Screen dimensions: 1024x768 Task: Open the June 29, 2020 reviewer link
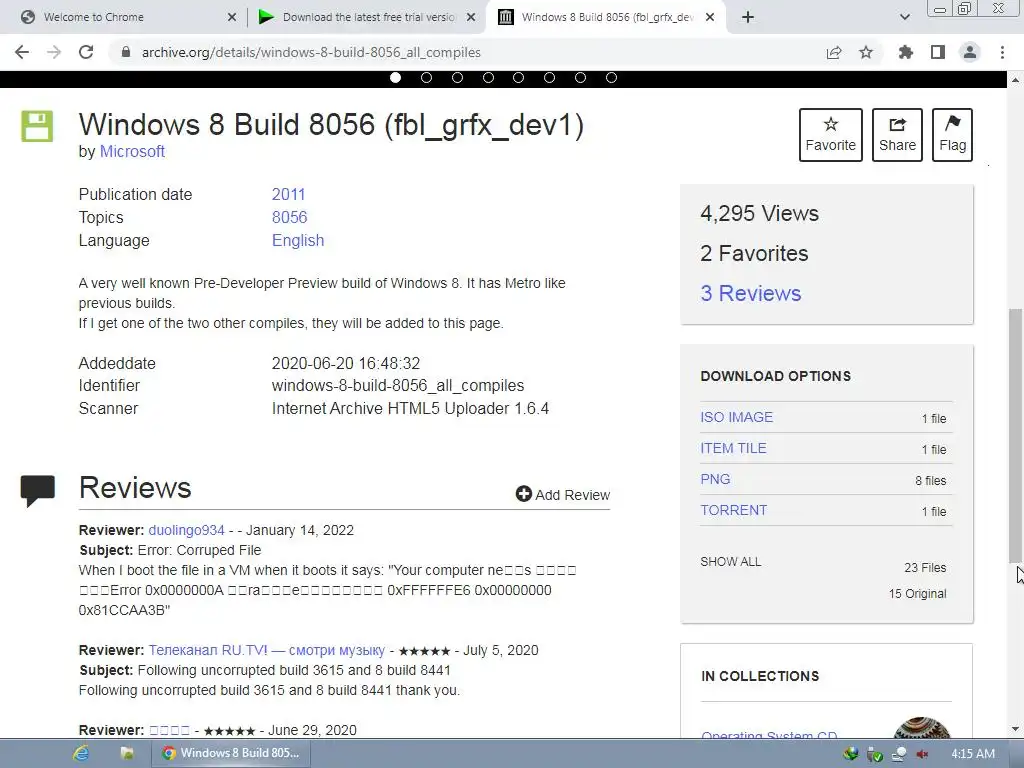pos(169,730)
